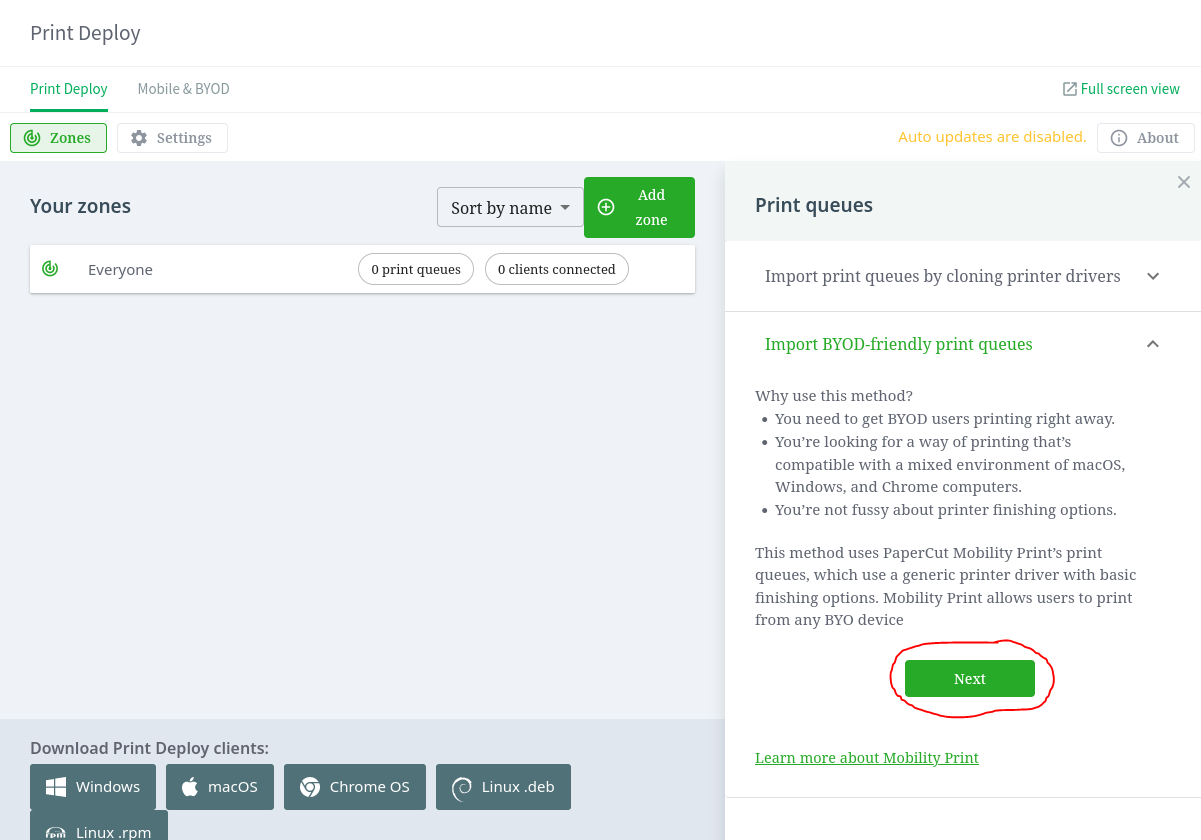Expand Import print queues by cloning printer drivers

(963, 276)
